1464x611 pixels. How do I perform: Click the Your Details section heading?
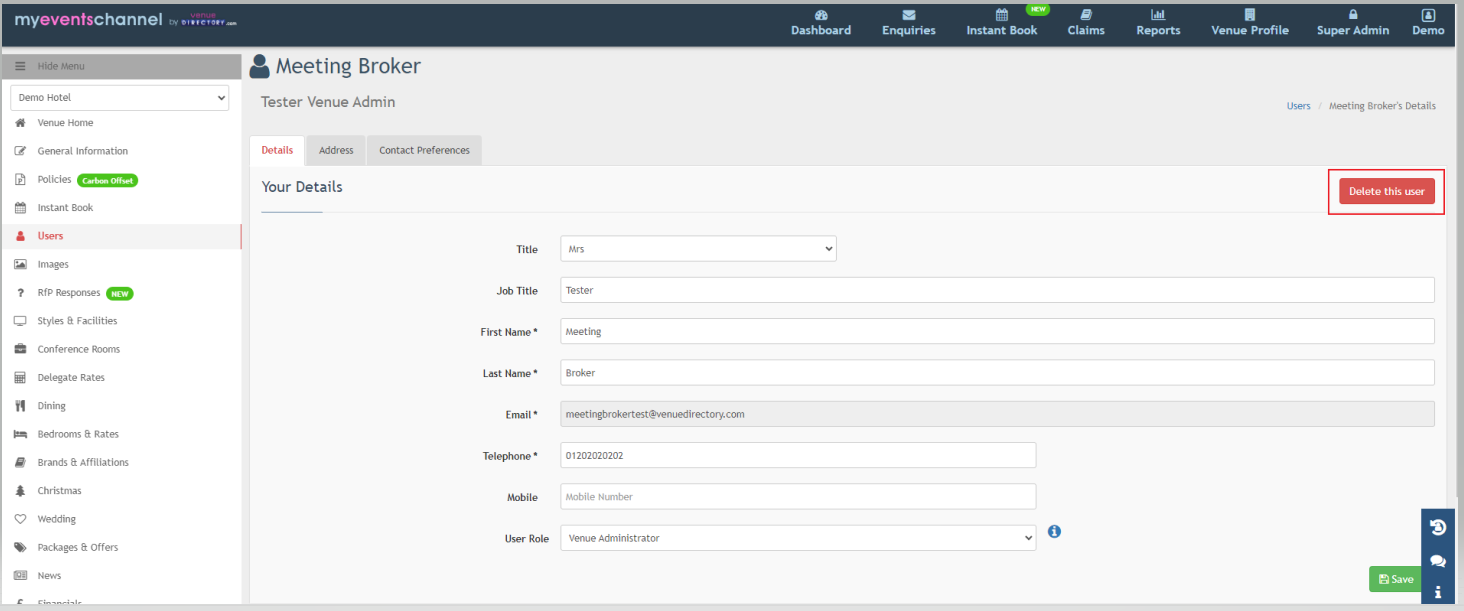click(302, 187)
